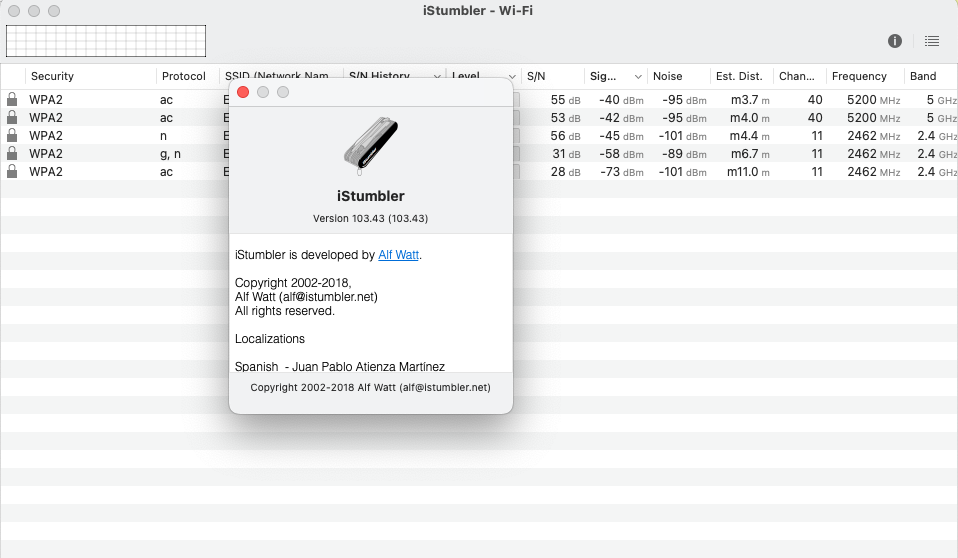The image size is (958, 558).
Task: Select the 53 dB signal-to-noise cell
Action: pyautogui.click(x=565, y=117)
